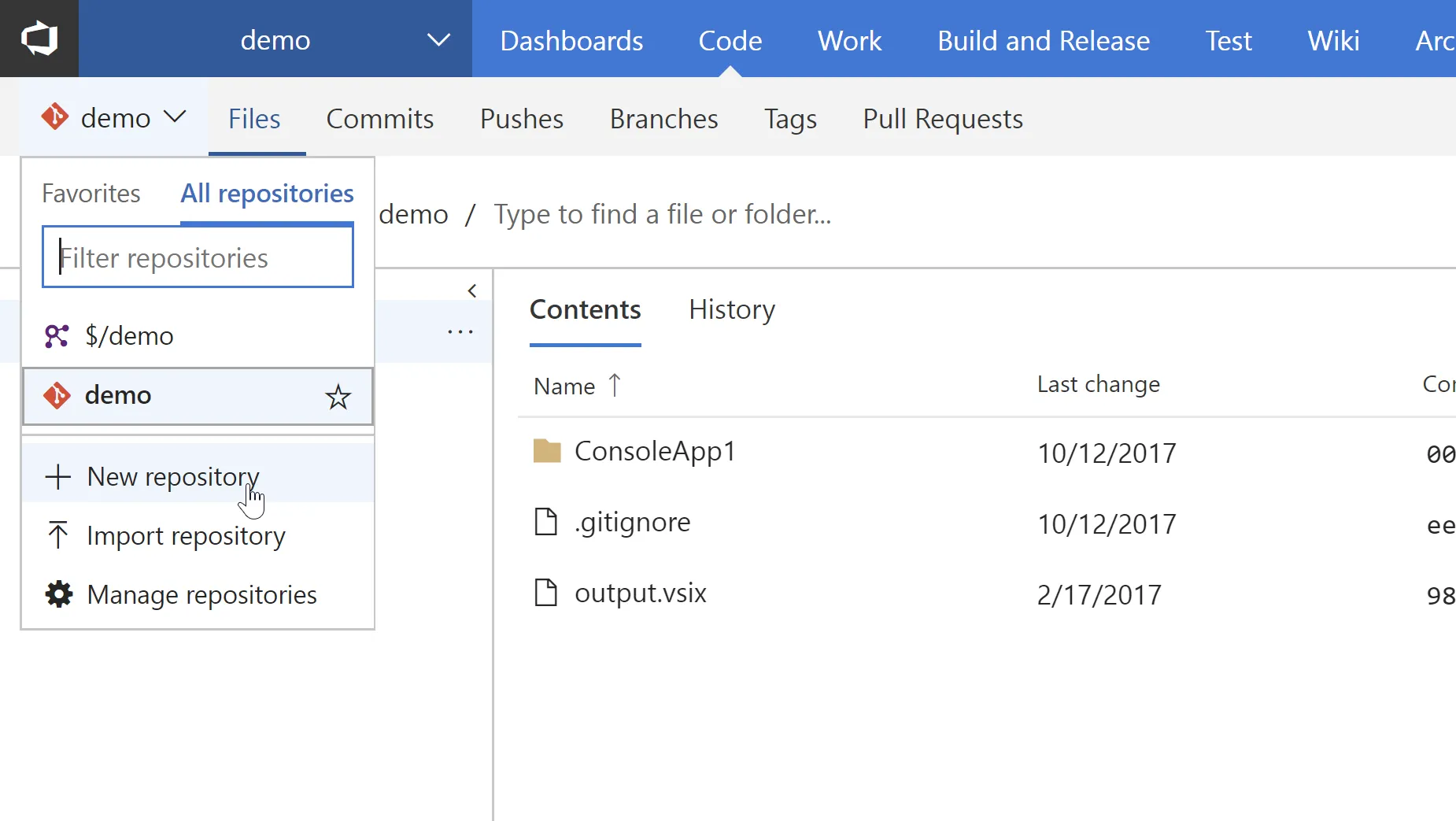Click the New repository plus icon
The height and width of the screenshot is (821, 1456).
click(x=58, y=477)
